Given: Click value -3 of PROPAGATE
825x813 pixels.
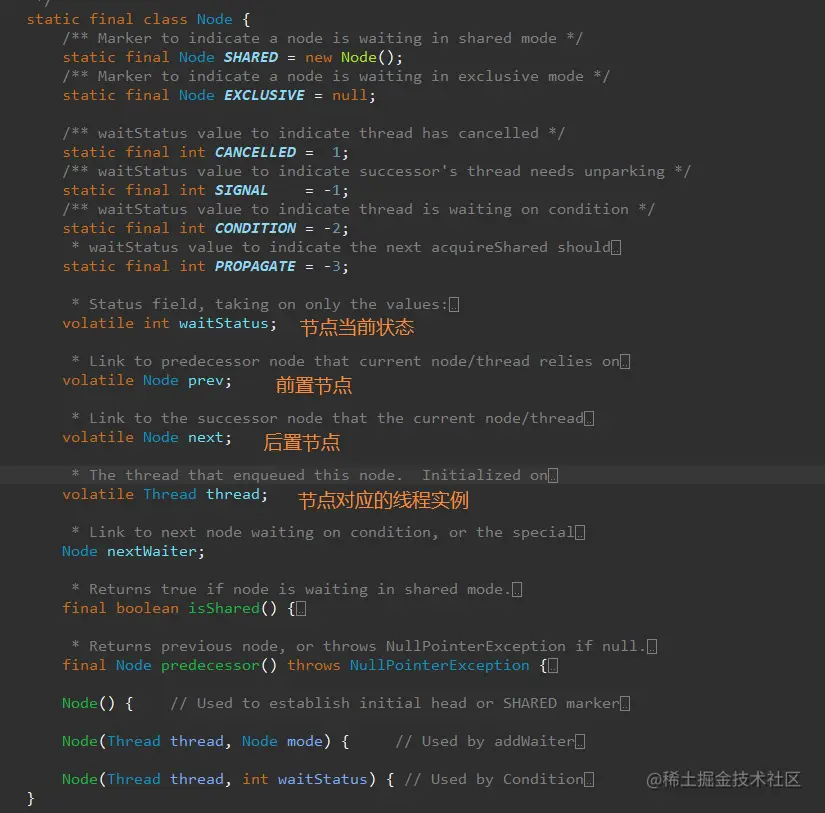Looking at the screenshot, I should [x=332, y=266].
